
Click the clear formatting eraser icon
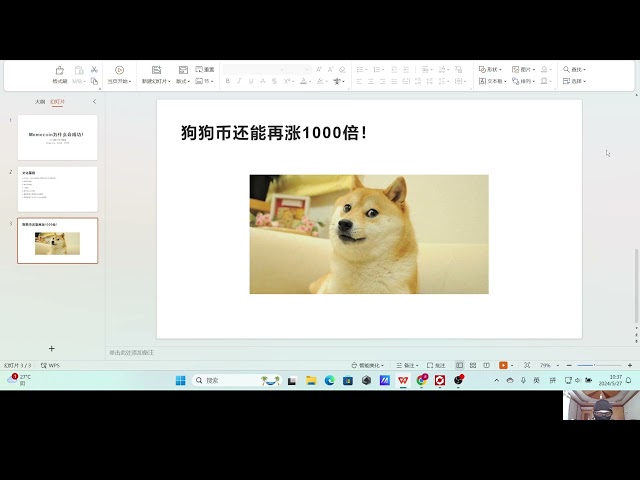[x=342, y=69]
